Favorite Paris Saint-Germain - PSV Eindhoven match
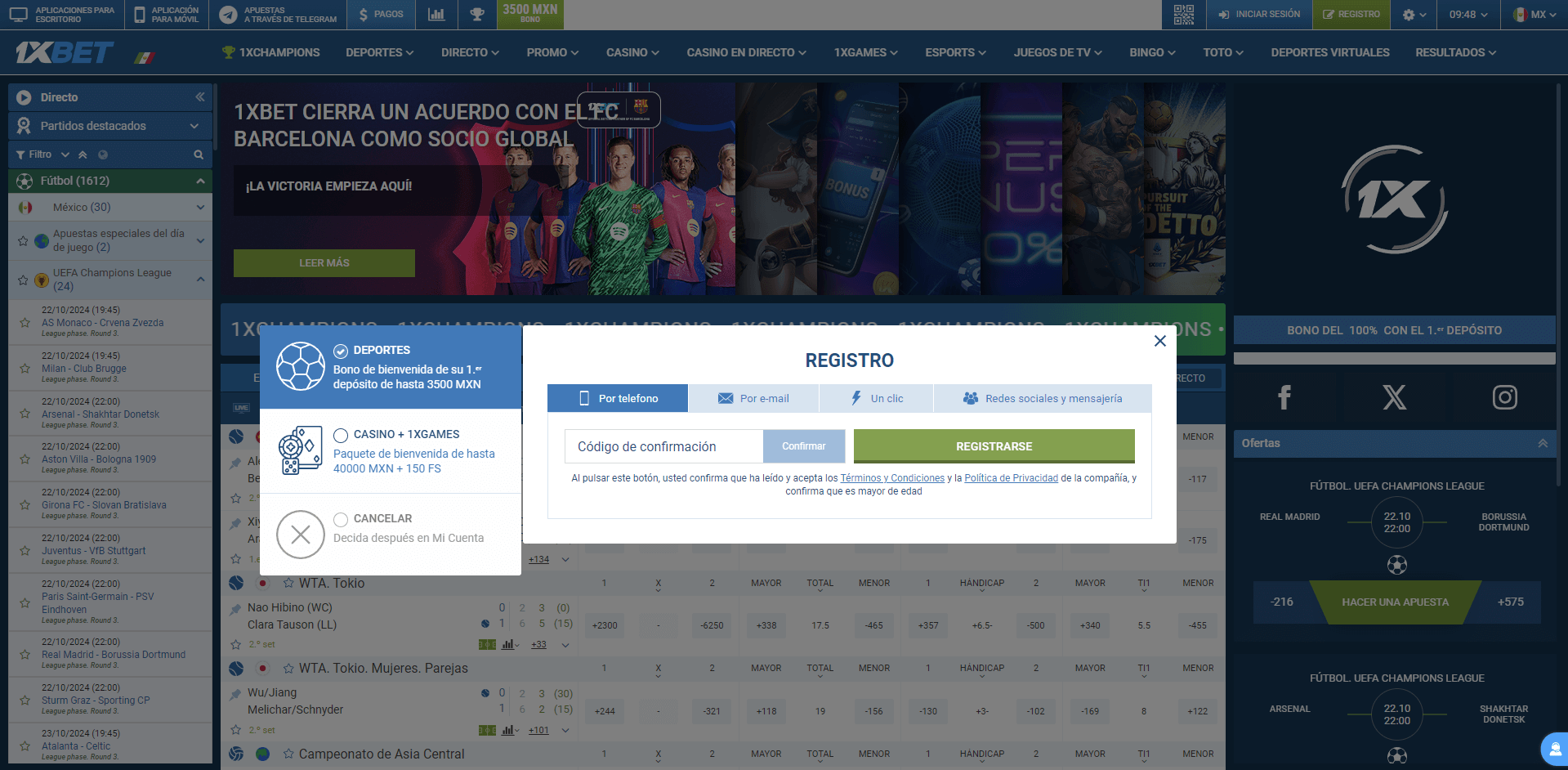The width and height of the screenshot is (1568, 770). 25,602
